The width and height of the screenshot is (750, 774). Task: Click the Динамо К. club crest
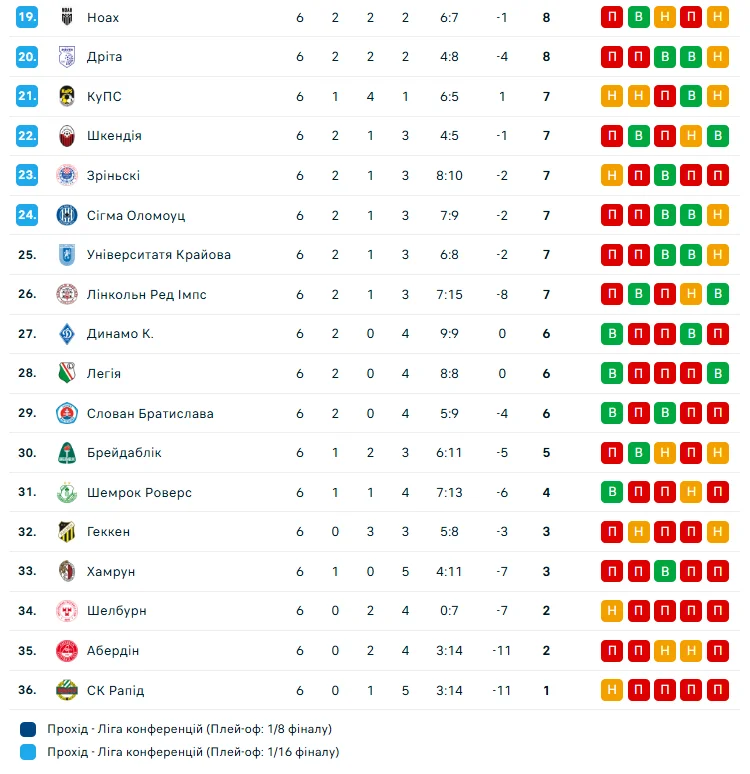[67, 334]
